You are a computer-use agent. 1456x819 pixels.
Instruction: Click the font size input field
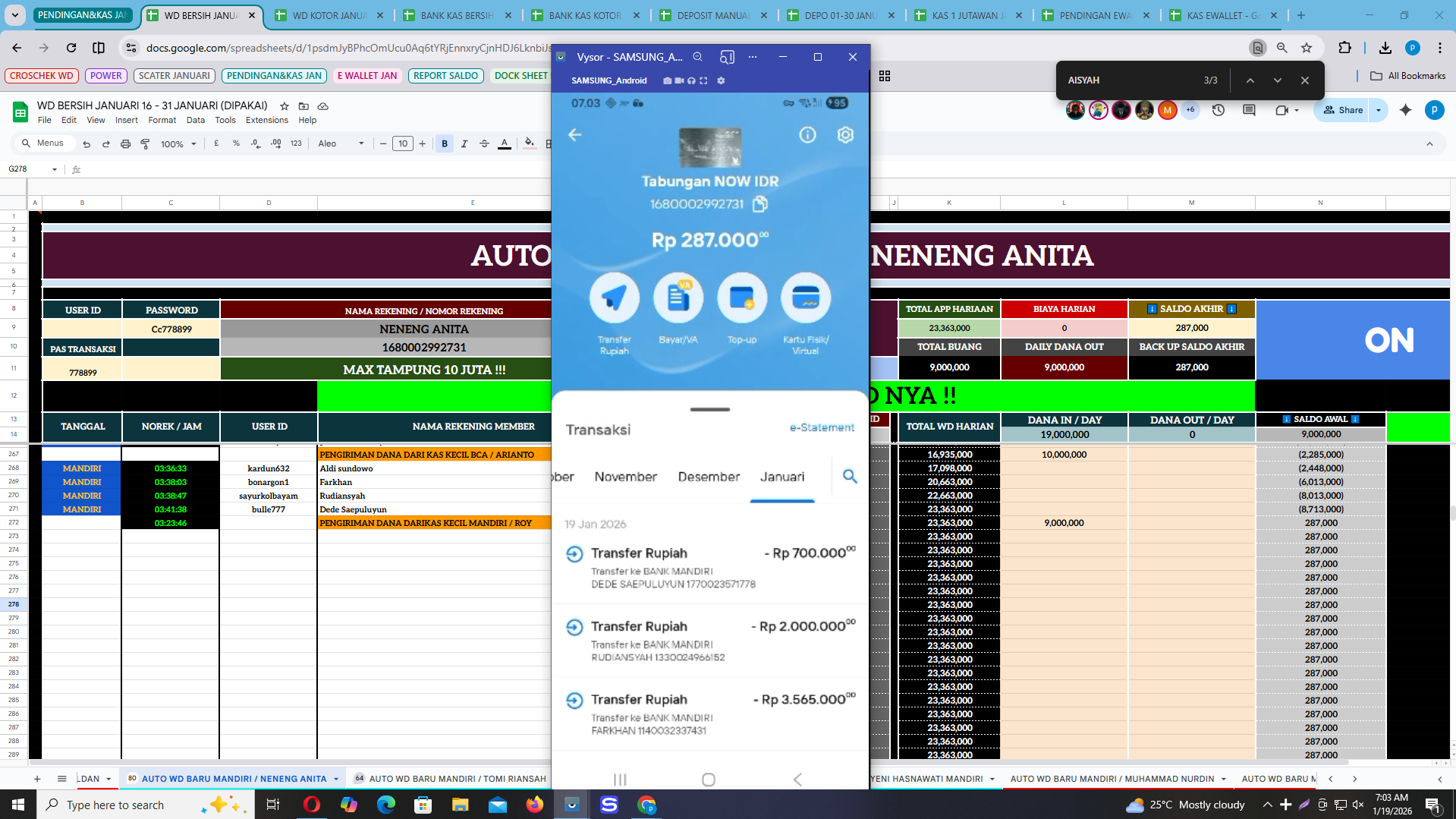pyautogui.click(x=402, y=143)
